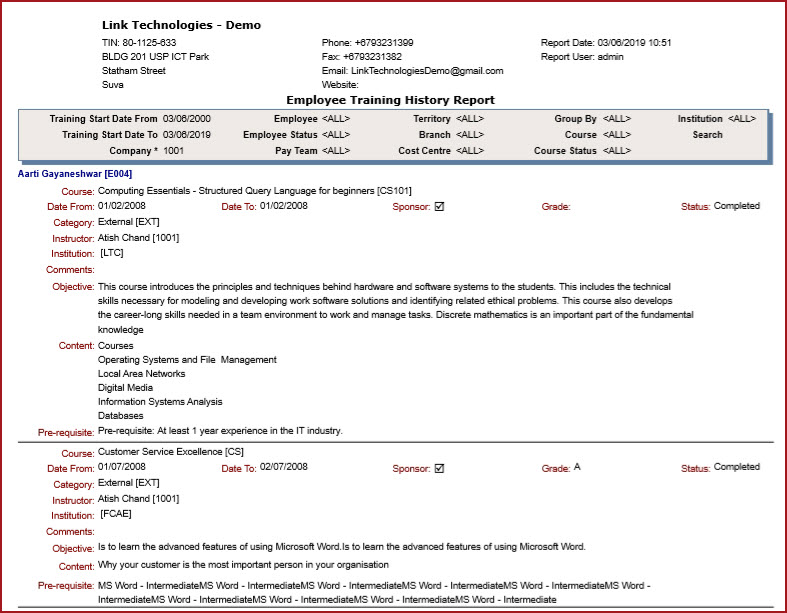Choose the Branch filter value
The height and width of the screenshot is (613, 787).
470,135
